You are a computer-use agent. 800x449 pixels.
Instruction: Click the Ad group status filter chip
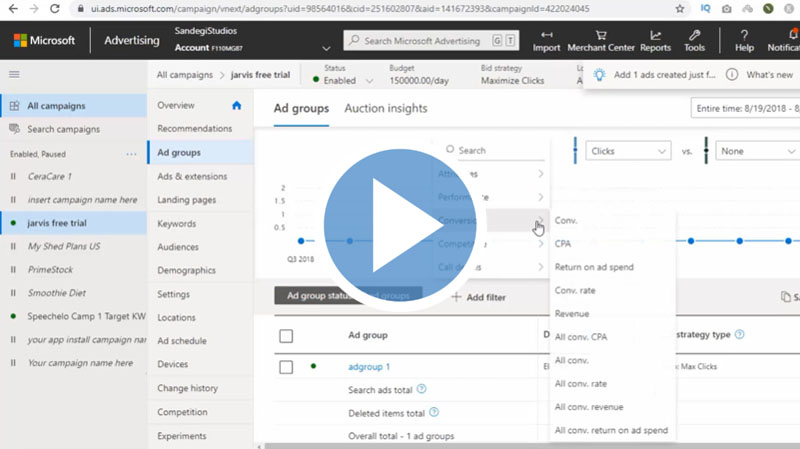point(348,295)
